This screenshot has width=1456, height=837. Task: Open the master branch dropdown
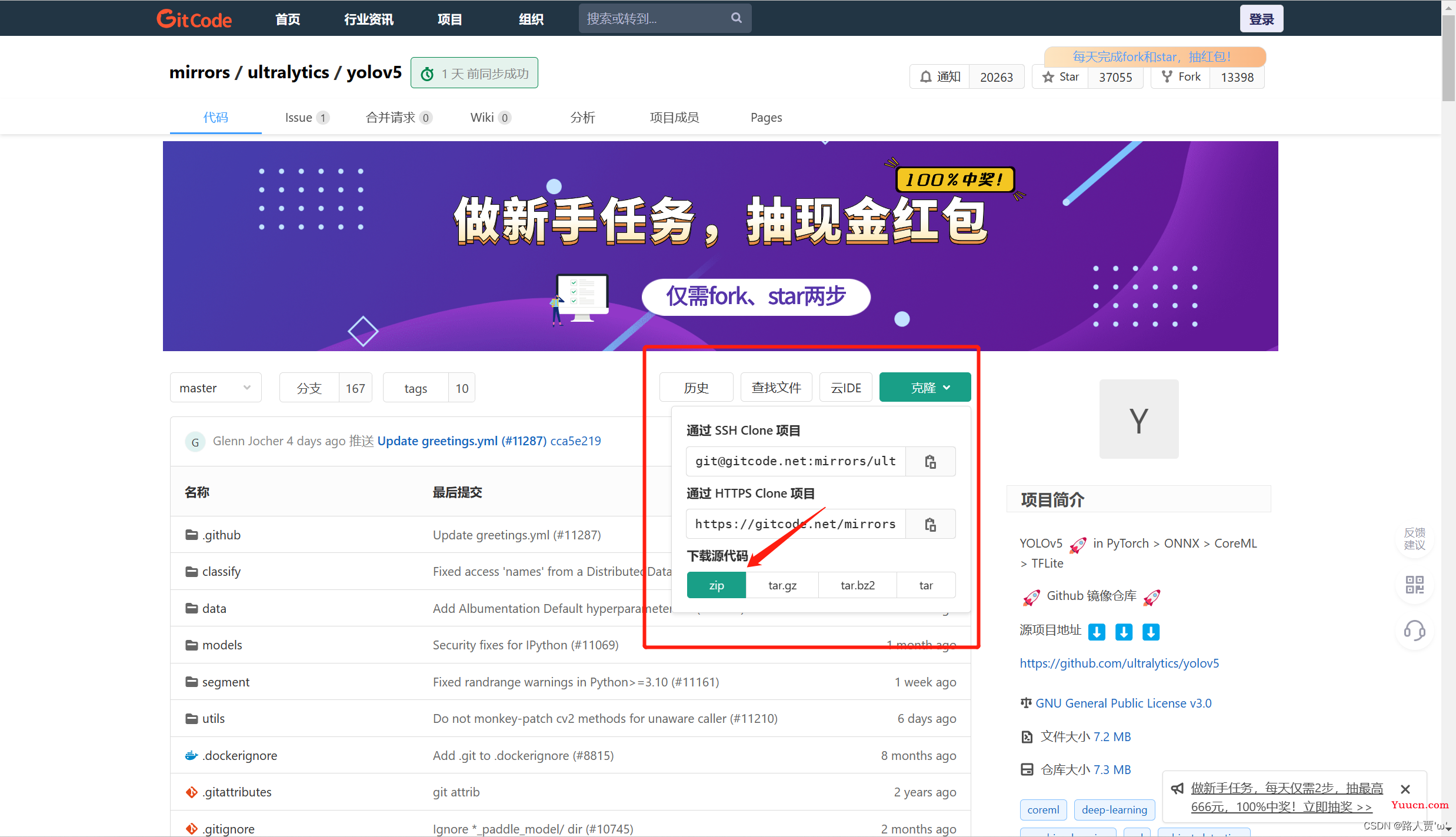pos(215,388)
